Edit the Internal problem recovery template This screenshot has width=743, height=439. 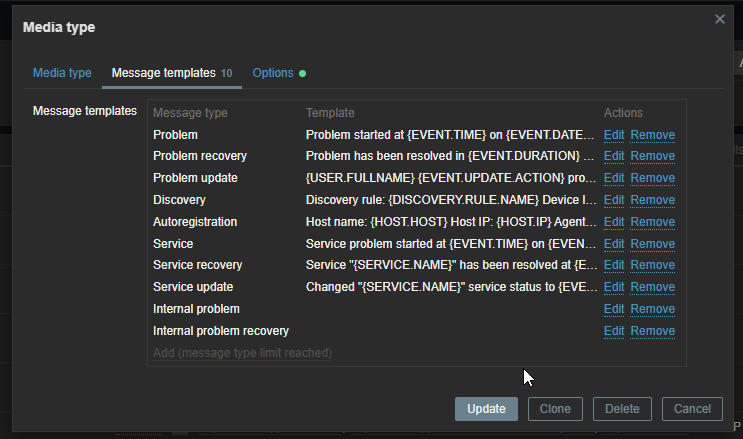pyautogui.click(x=614, y=331)
